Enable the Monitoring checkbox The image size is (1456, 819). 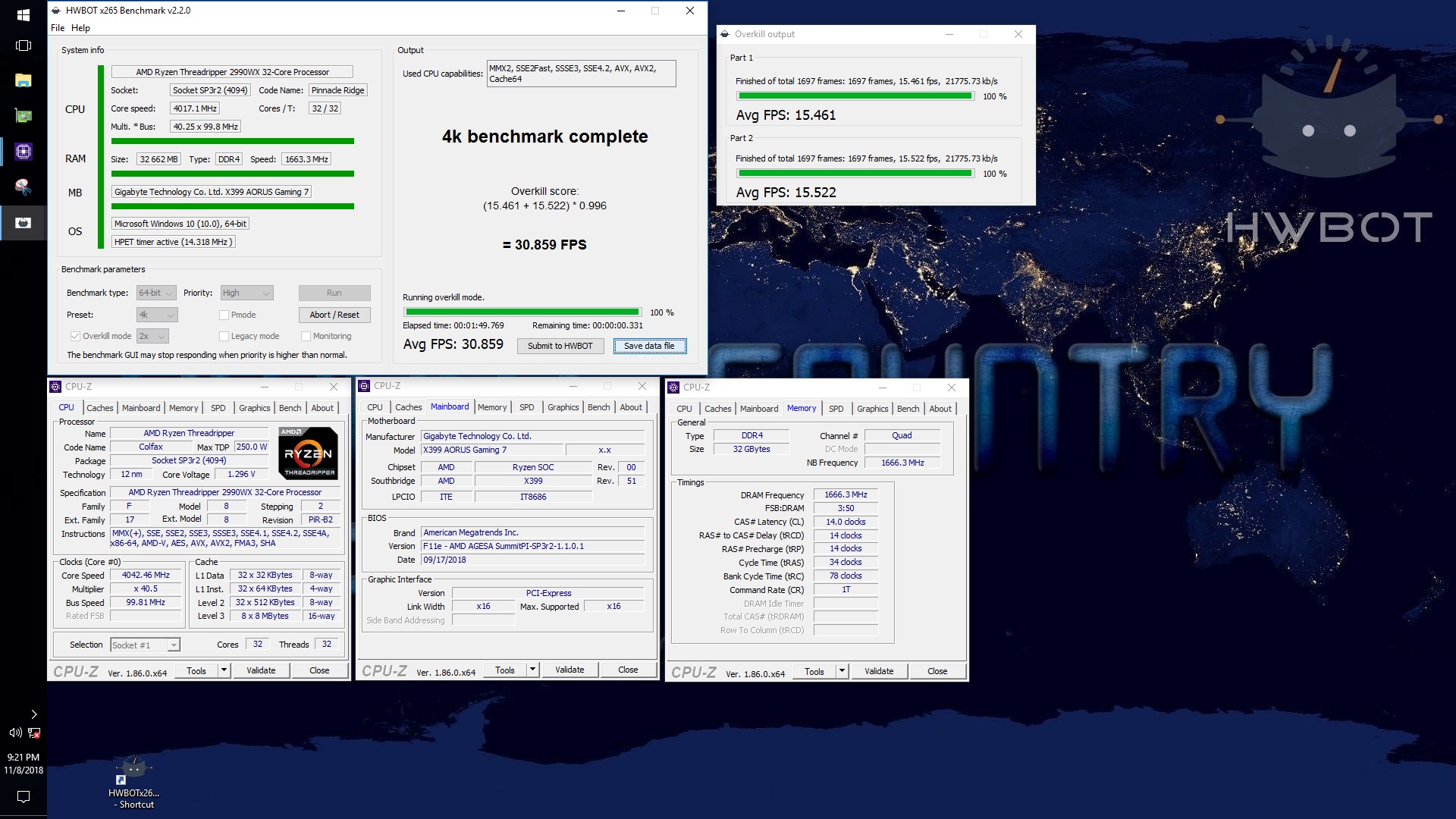tap(306, 336)
